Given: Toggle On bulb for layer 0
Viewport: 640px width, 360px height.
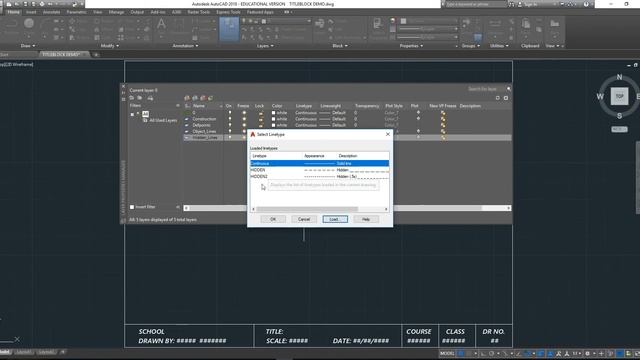Looking at the screenshot, I should coord(229,113).
